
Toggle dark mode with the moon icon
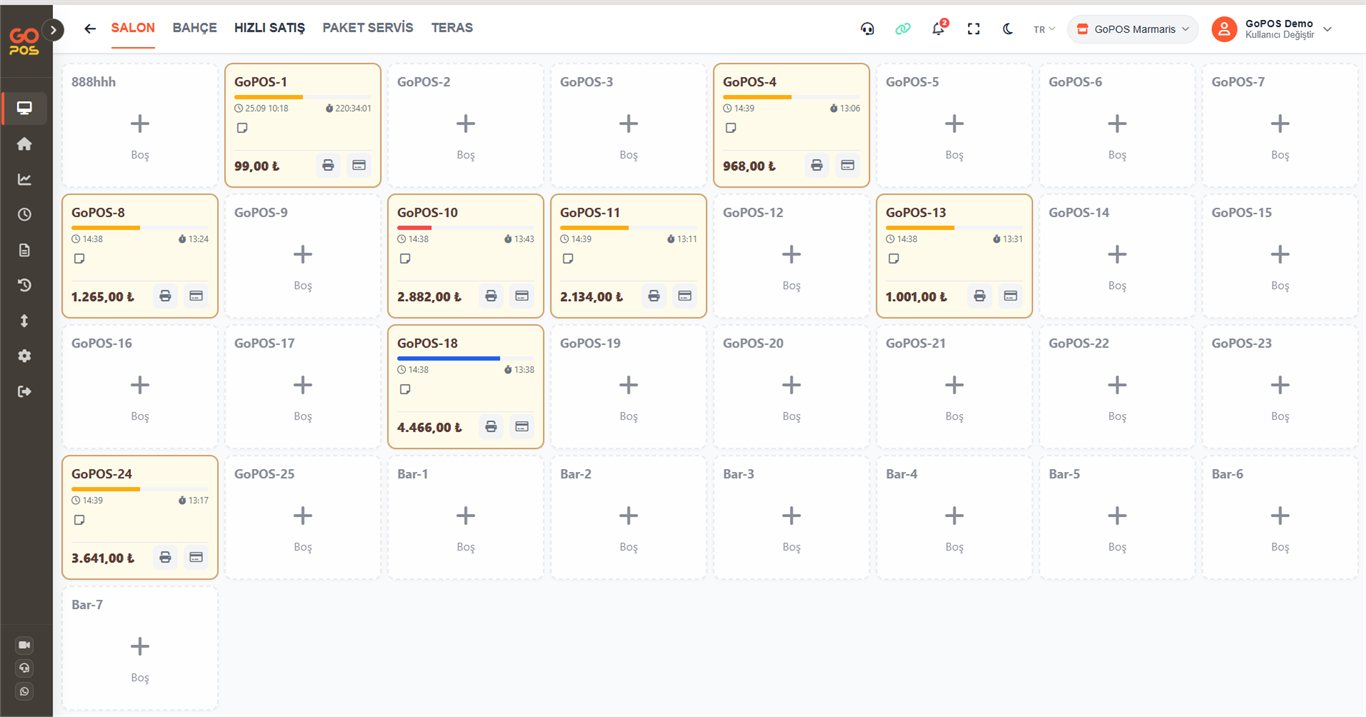pos(1008,29)
